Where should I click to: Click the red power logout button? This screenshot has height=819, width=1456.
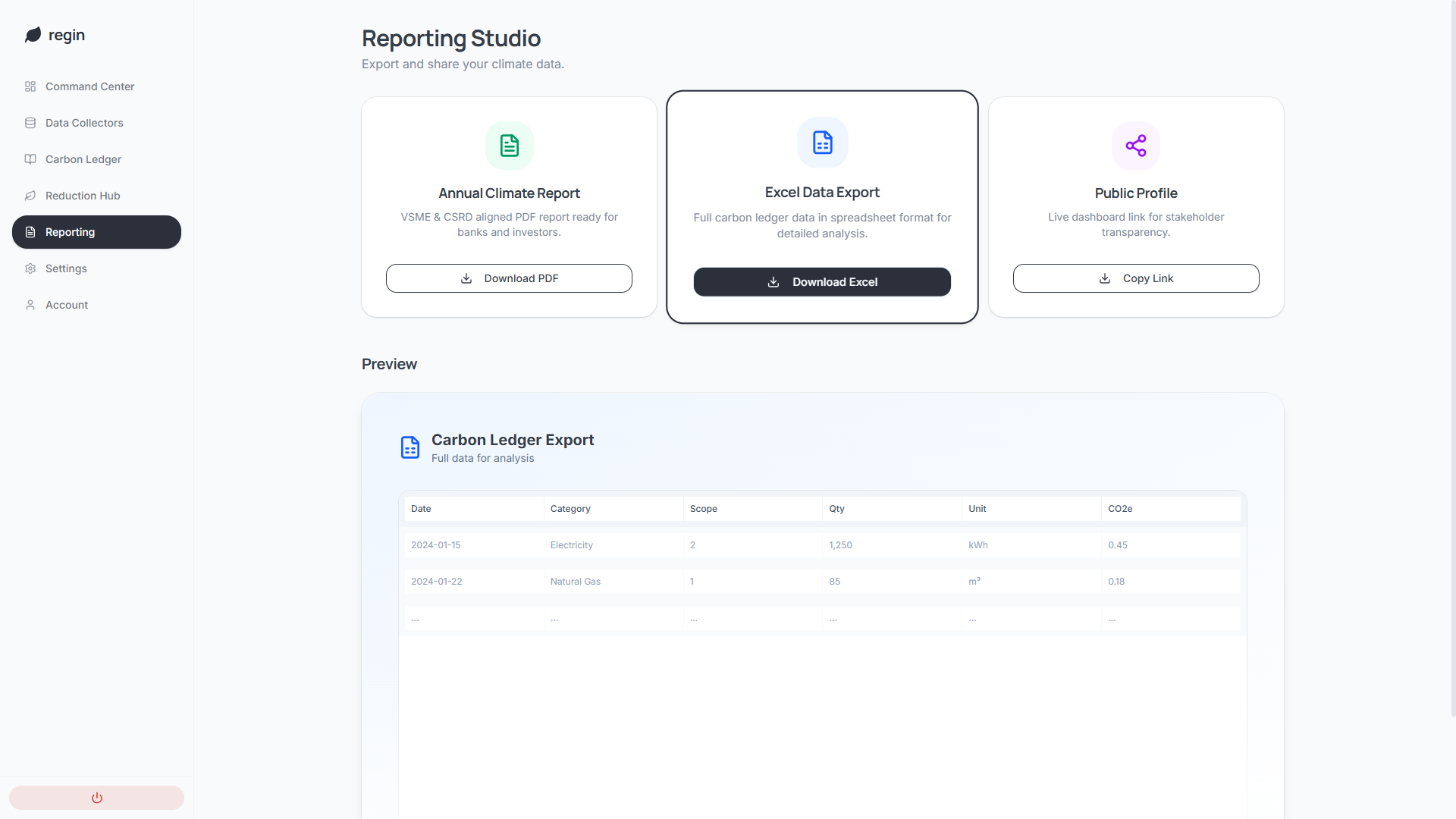coord(96,798)
